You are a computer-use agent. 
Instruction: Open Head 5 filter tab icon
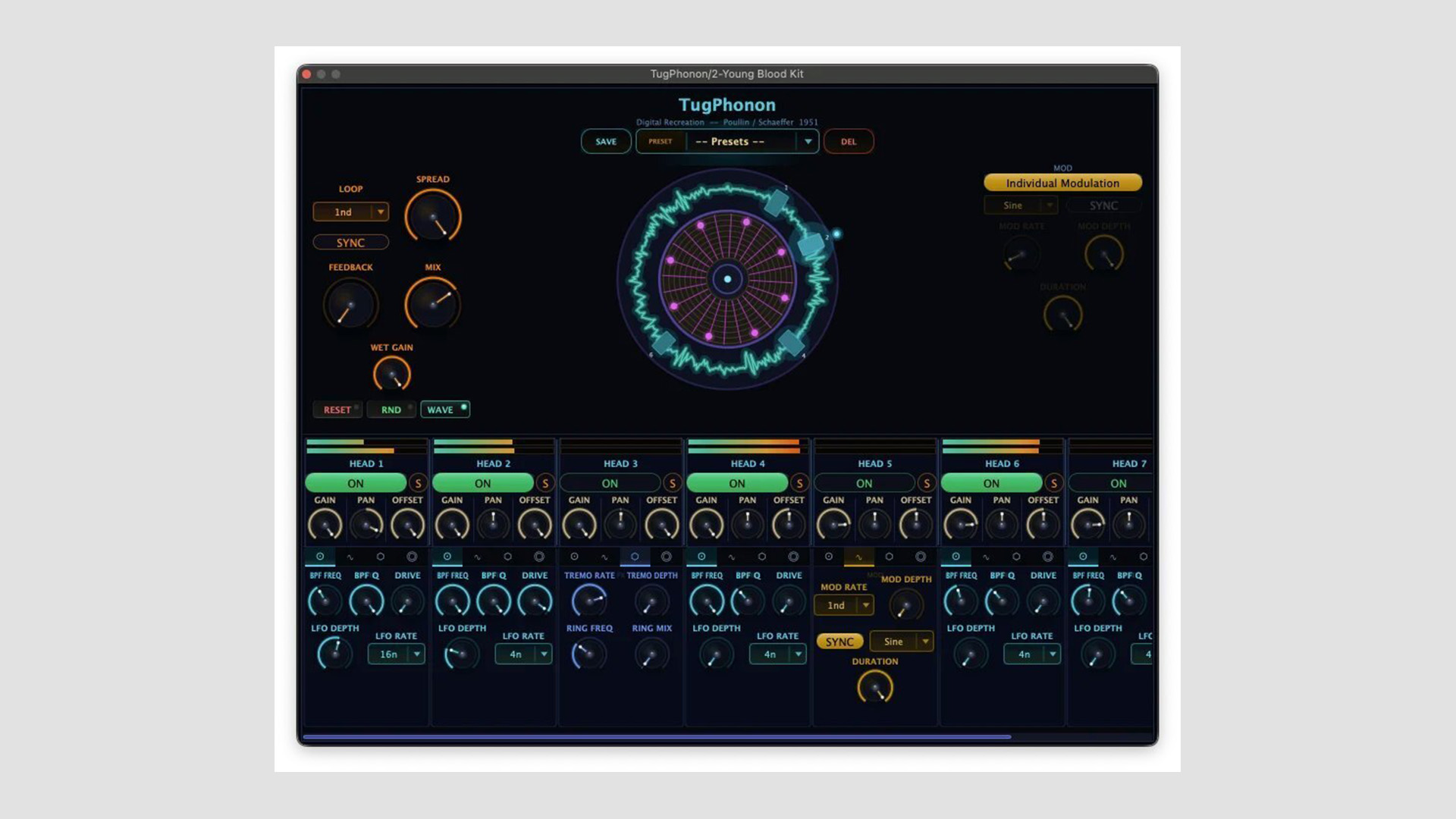pyautogui.click(x=829, y=557)
